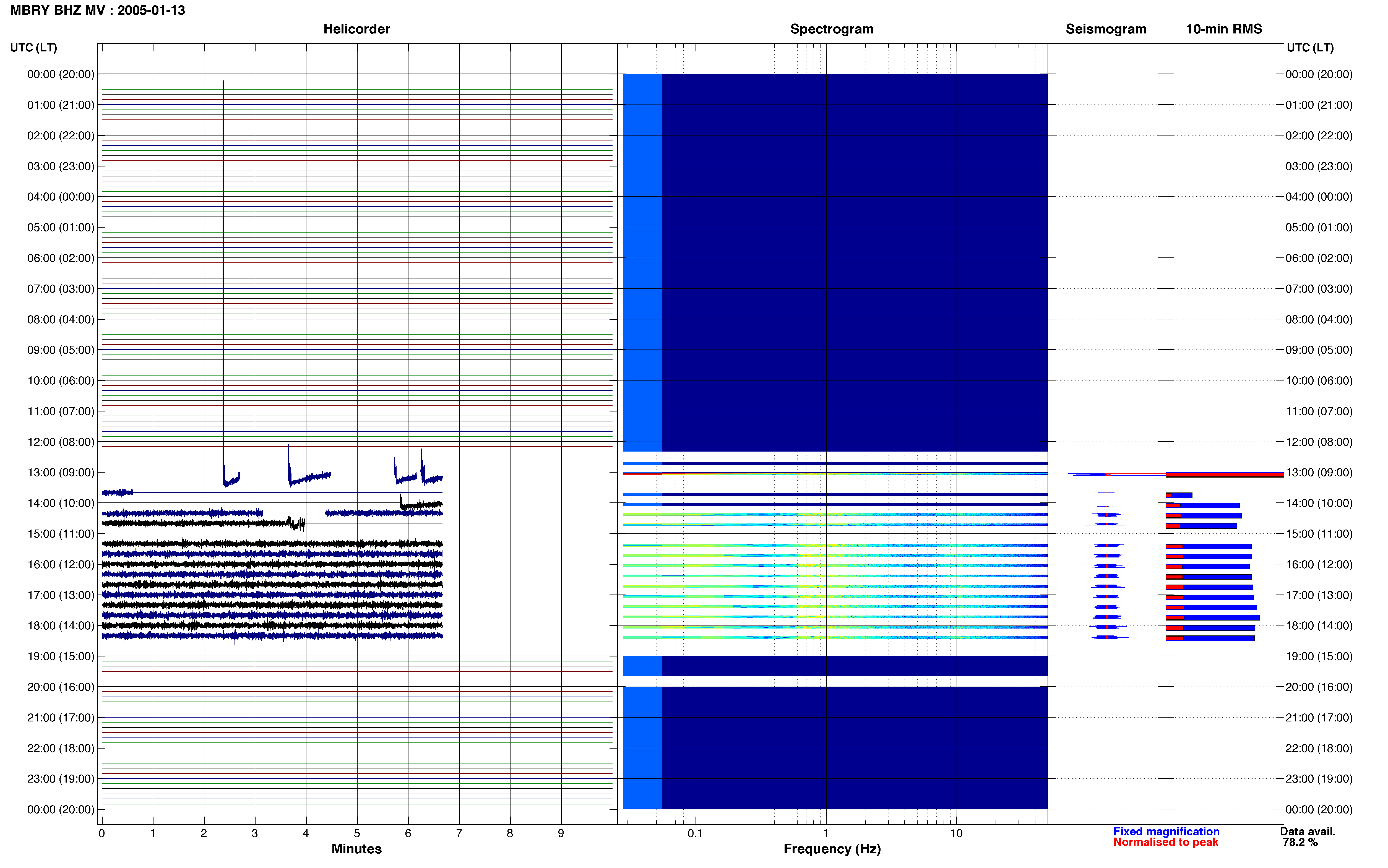Click the tall spike on the helicorder trace
The width and height of the screenshot is (1388, 868).
point(223,276)
